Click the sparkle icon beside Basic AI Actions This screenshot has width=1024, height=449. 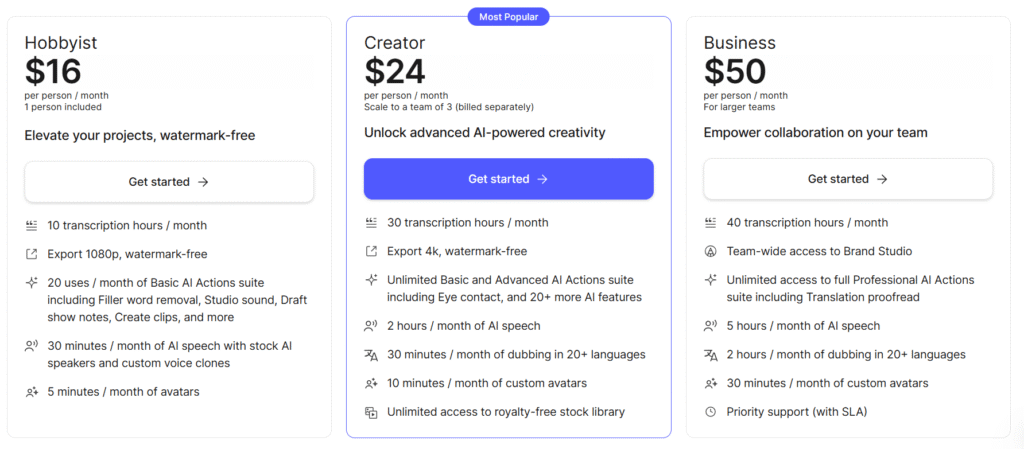[x=32, y=283]
